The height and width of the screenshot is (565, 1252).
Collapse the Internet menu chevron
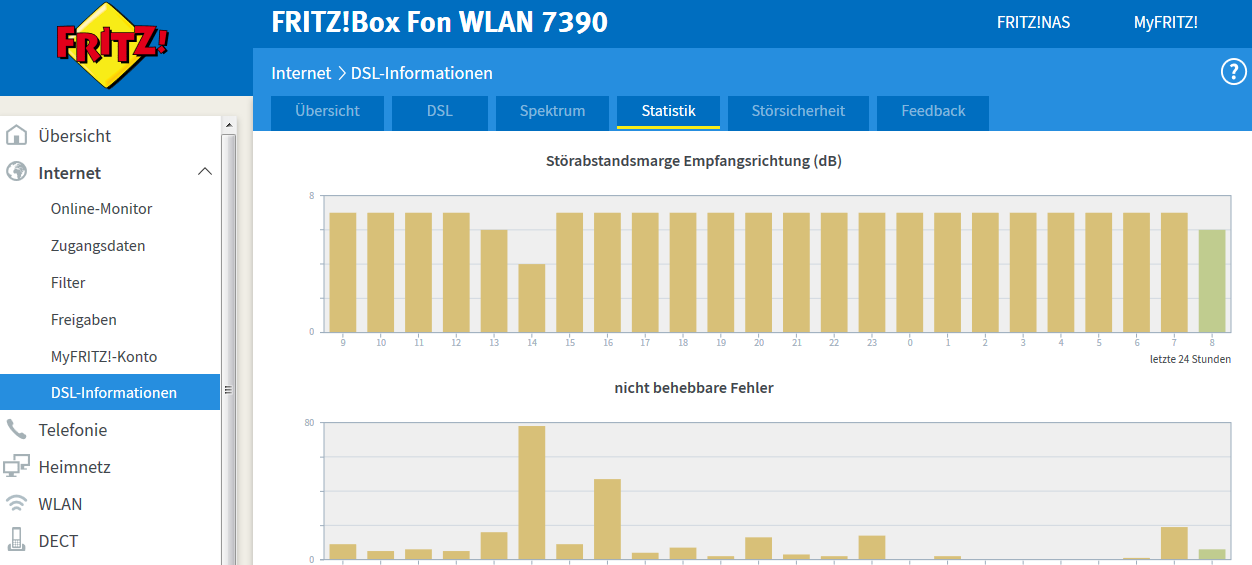[x=205, y=172]
